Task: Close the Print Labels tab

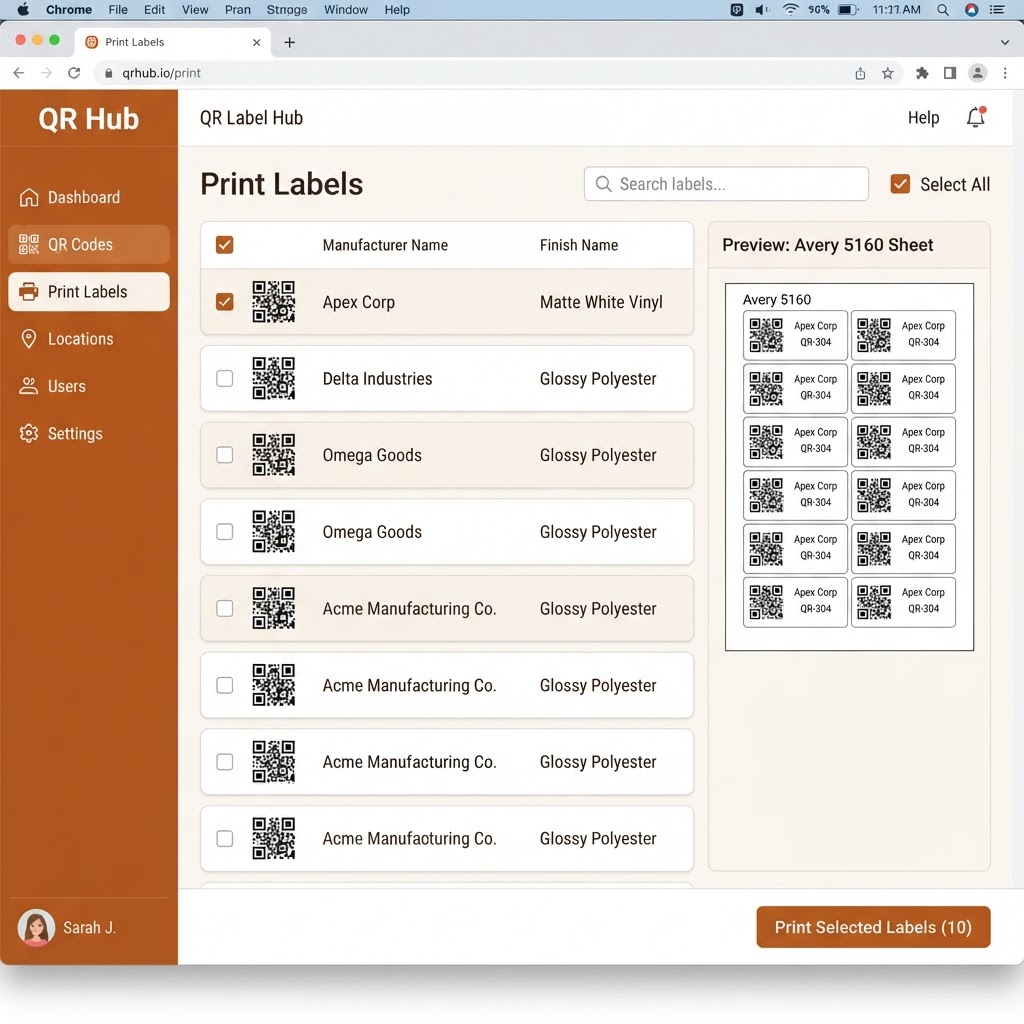Action: coord(257,42)
